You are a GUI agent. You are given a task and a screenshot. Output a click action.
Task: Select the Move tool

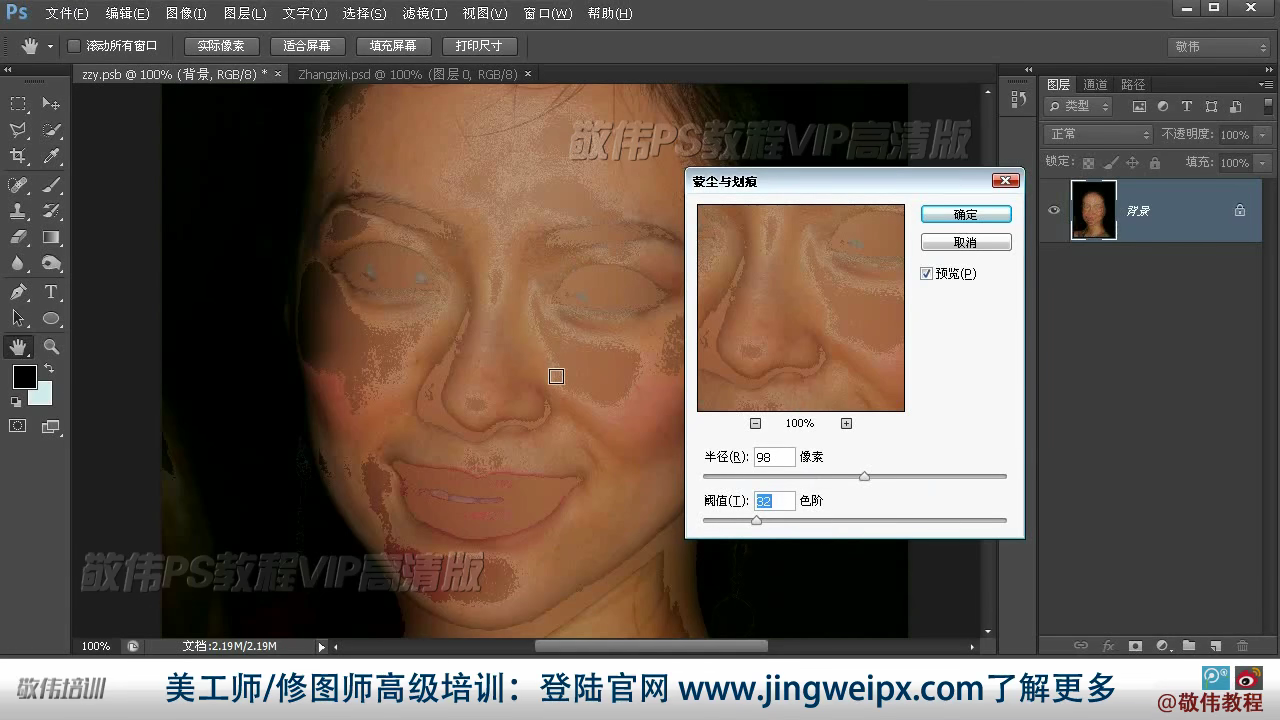coord(51,104)
